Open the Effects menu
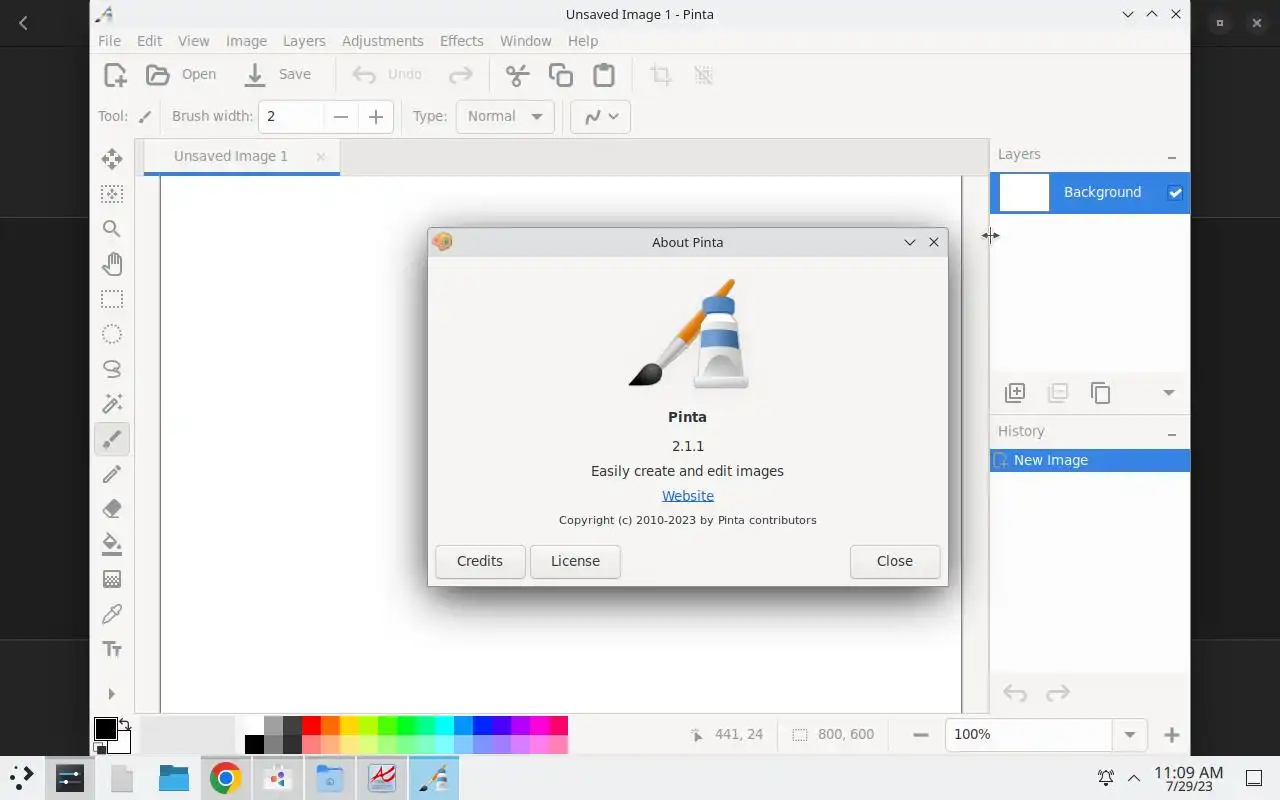Screen dimensions: 1280x800 click(x=461, y=41)
